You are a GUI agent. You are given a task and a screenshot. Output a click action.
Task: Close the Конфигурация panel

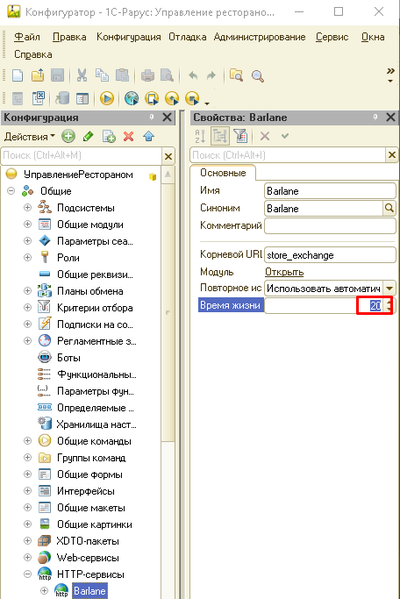tap(167, 117)
